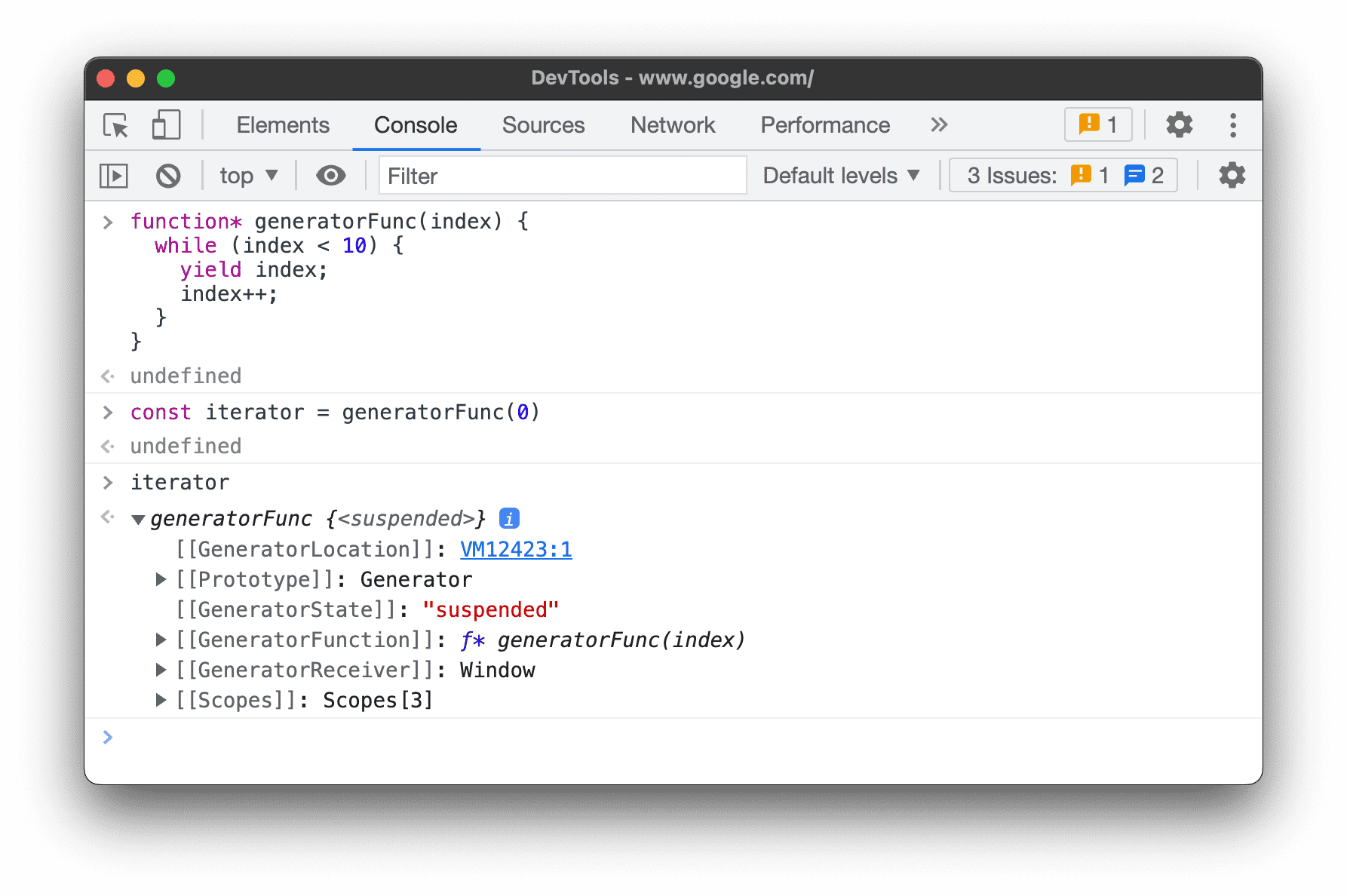Expand the [[Prototype]] Generator entry
Image resolution: width=1347 pixels, height=896 pixels.
pyautogui.click(x=161, y=578)
